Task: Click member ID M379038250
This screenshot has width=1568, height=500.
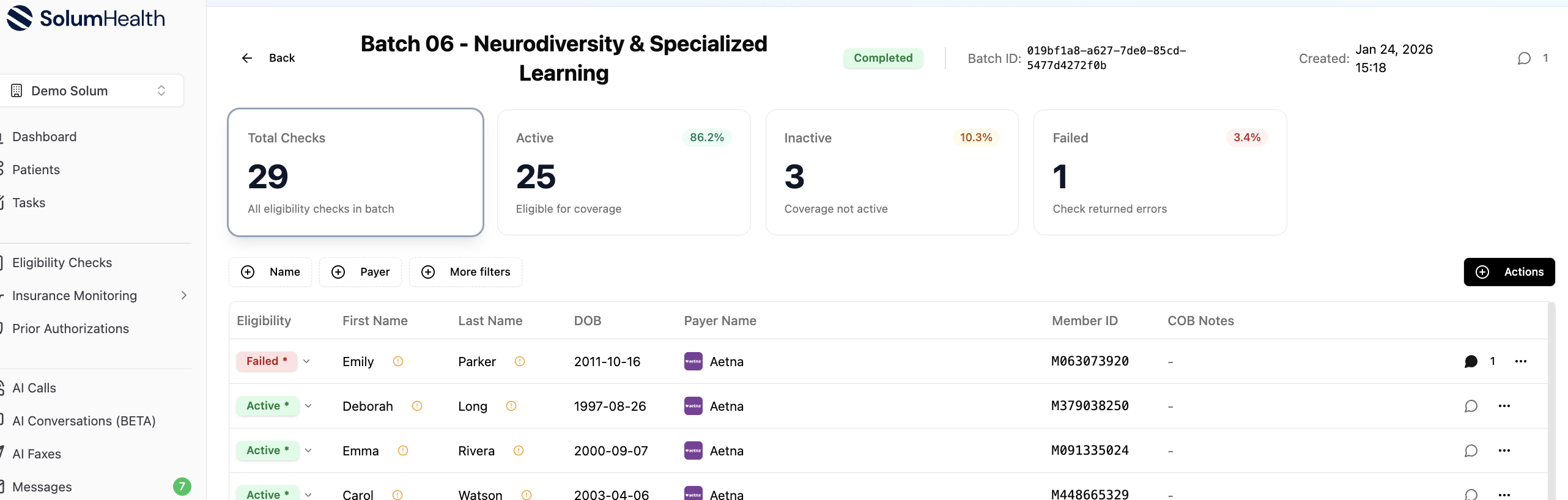Action: click(1090, 406)
